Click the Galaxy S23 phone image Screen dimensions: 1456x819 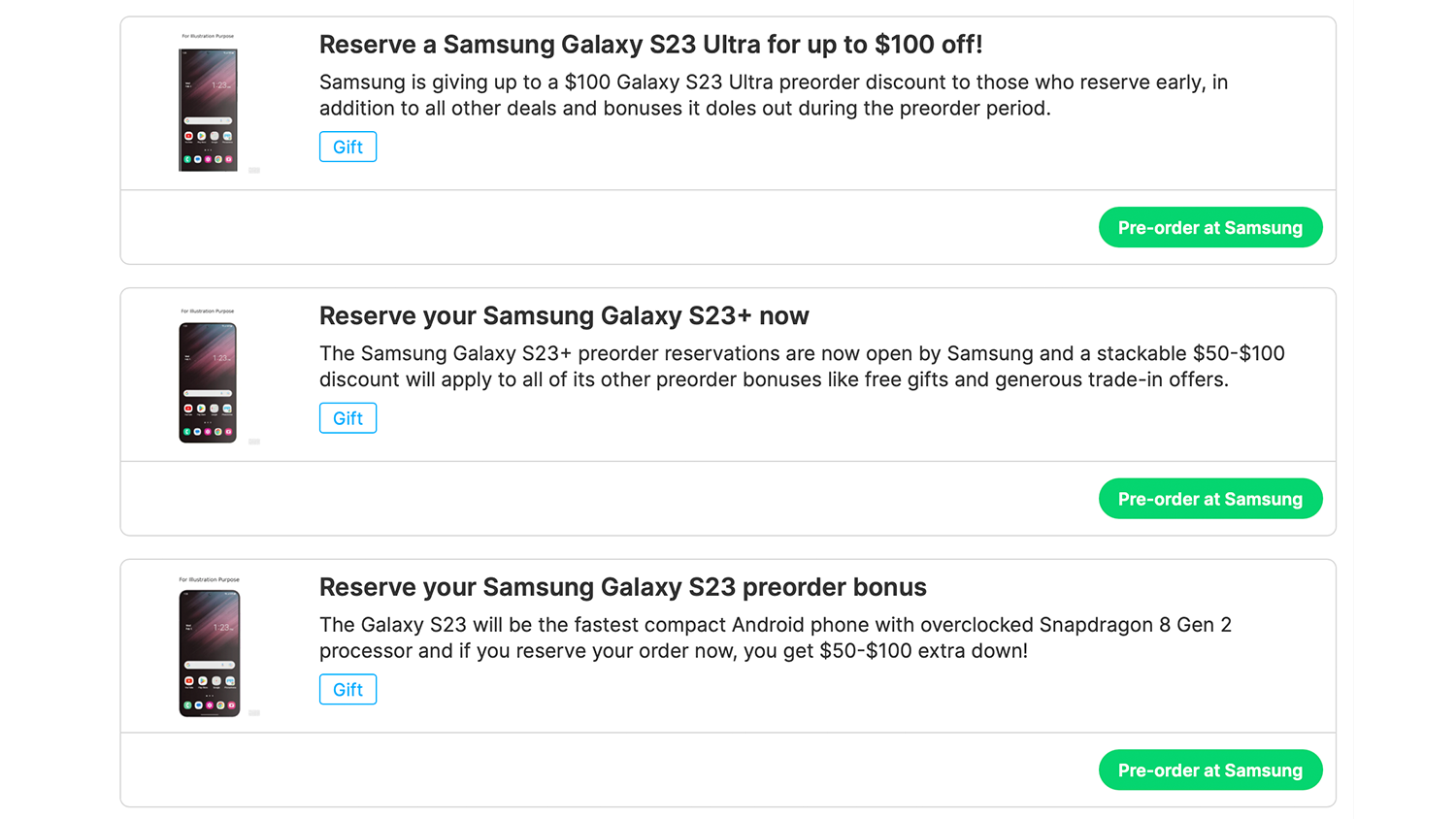point(209,653)
